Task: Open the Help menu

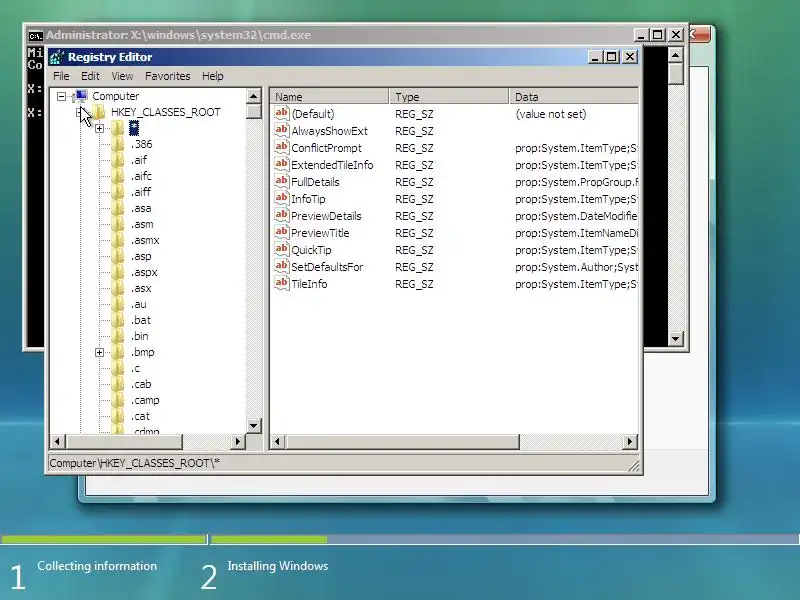Action: tap(213, 76)
